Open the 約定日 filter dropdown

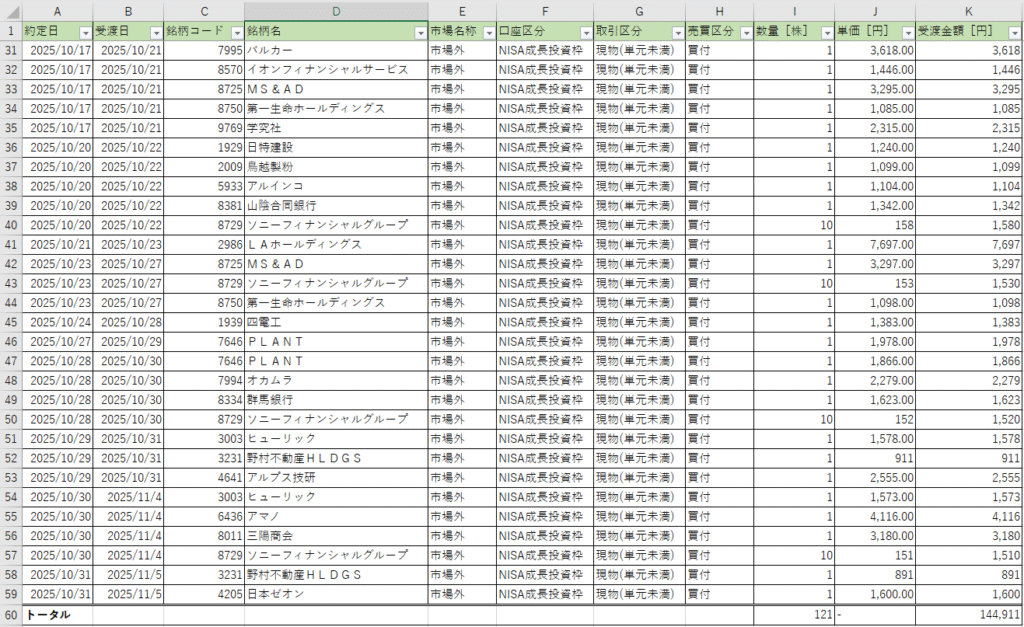(84, 32)
